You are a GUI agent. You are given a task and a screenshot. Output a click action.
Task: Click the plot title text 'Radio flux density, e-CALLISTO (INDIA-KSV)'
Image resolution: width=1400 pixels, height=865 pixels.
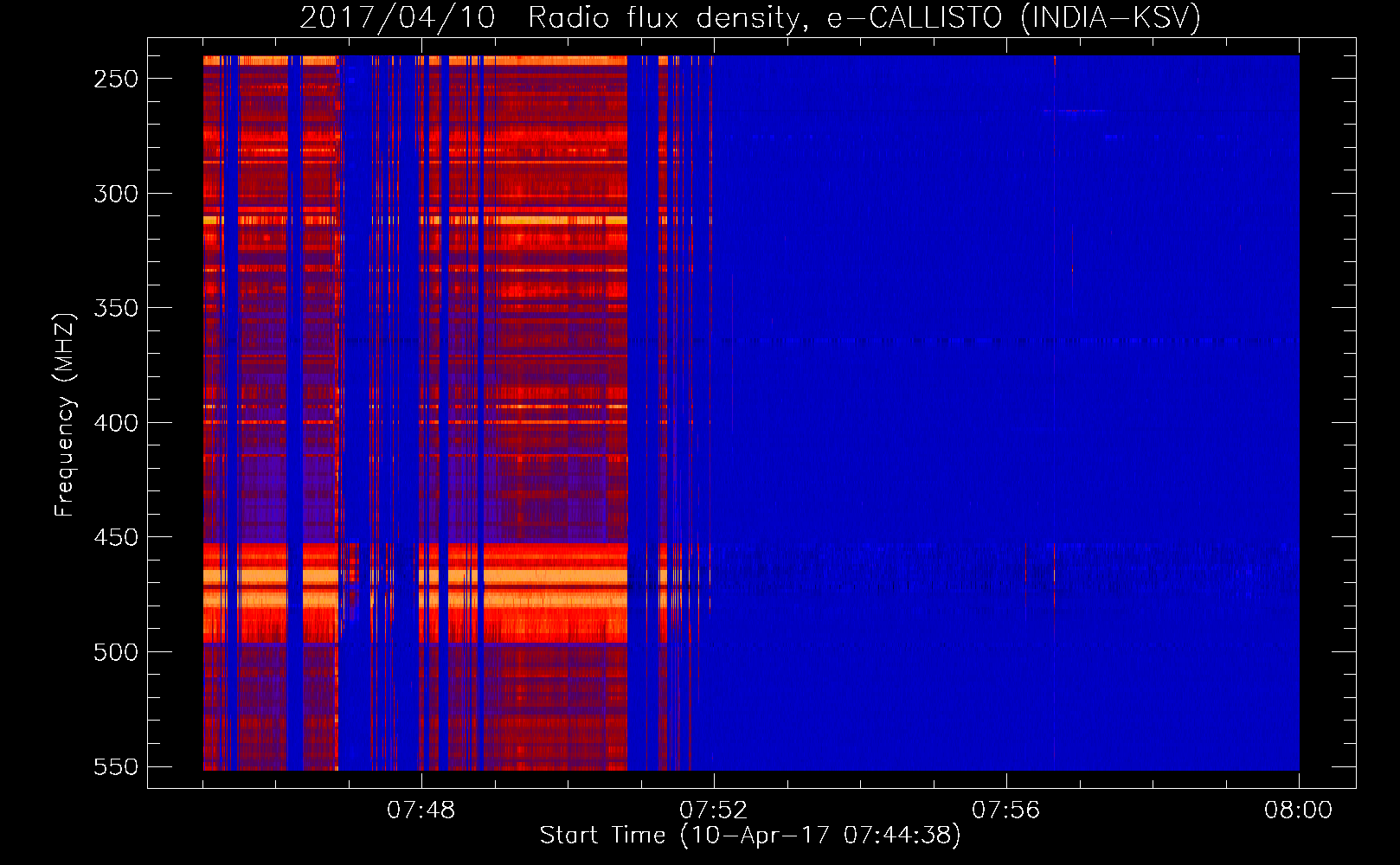[864, 17]
